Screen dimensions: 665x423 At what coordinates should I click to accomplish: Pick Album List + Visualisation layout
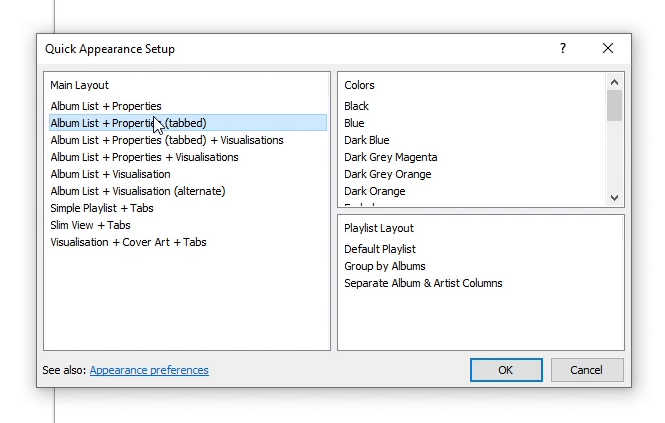coord(110,174)
